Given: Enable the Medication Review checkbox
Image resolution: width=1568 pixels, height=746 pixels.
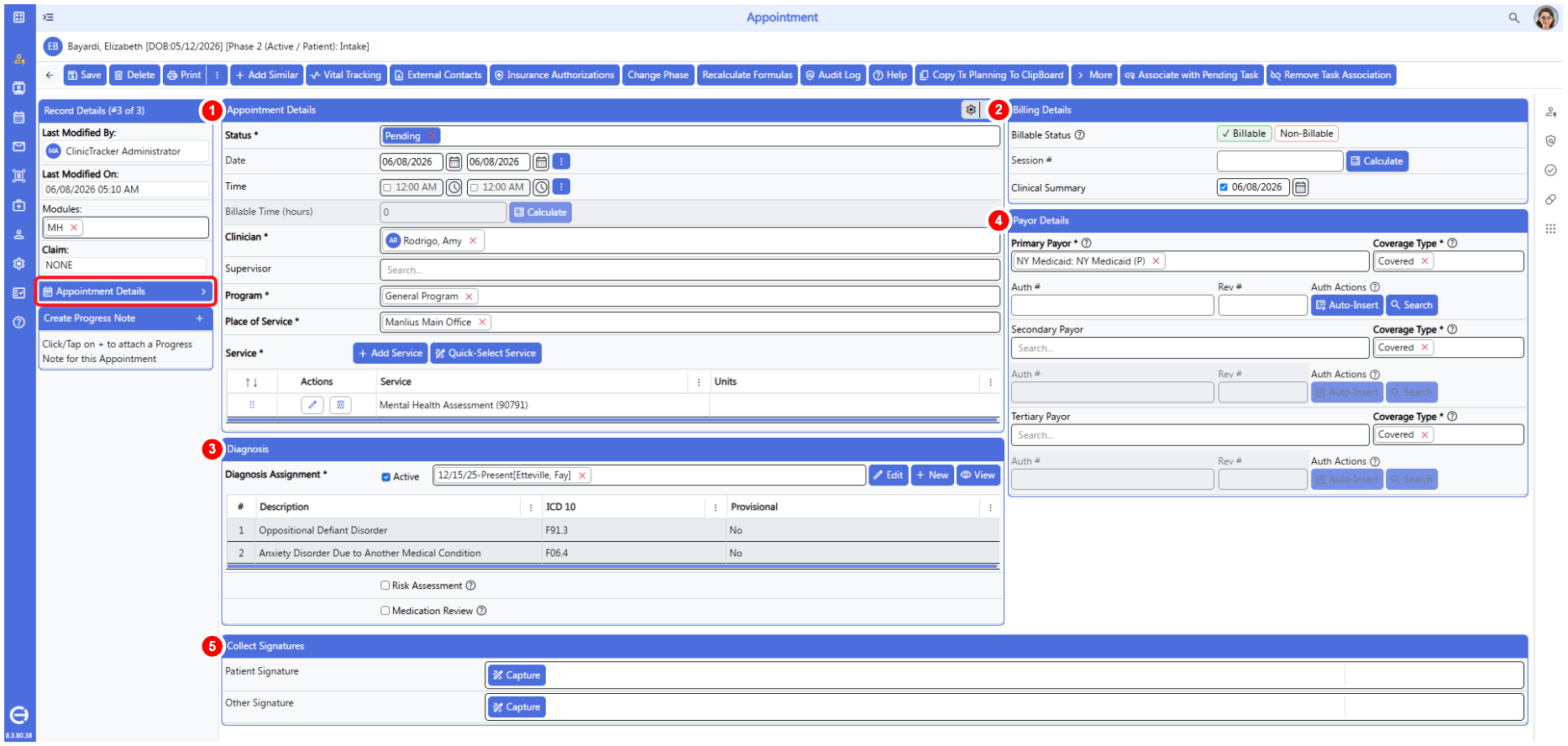Looking at the screenshot, I should click(x=385, y=611).
